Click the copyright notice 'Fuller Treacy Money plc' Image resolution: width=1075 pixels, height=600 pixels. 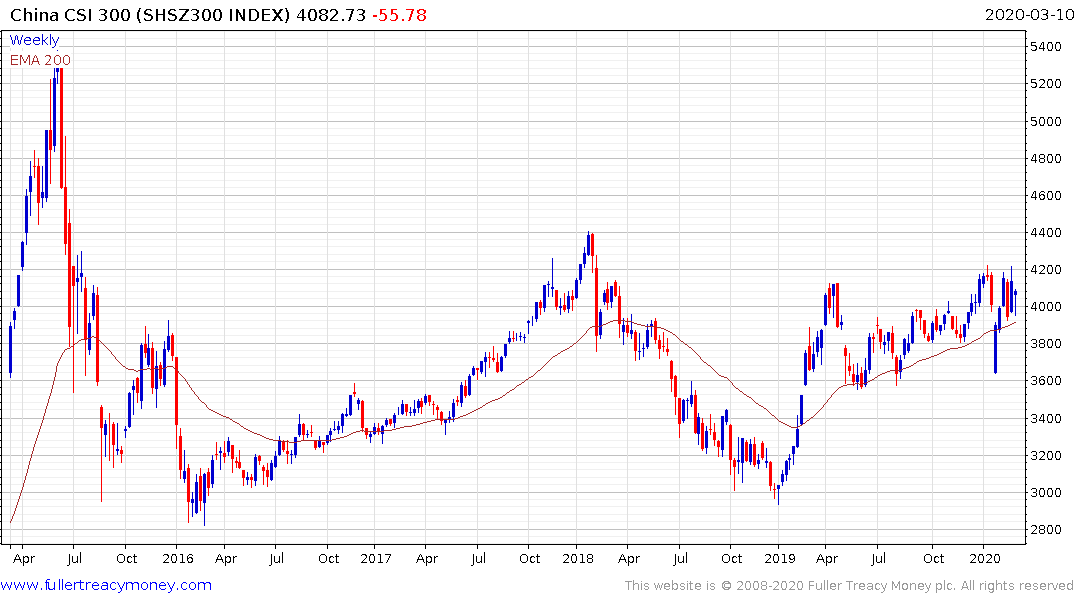(882, 586)
